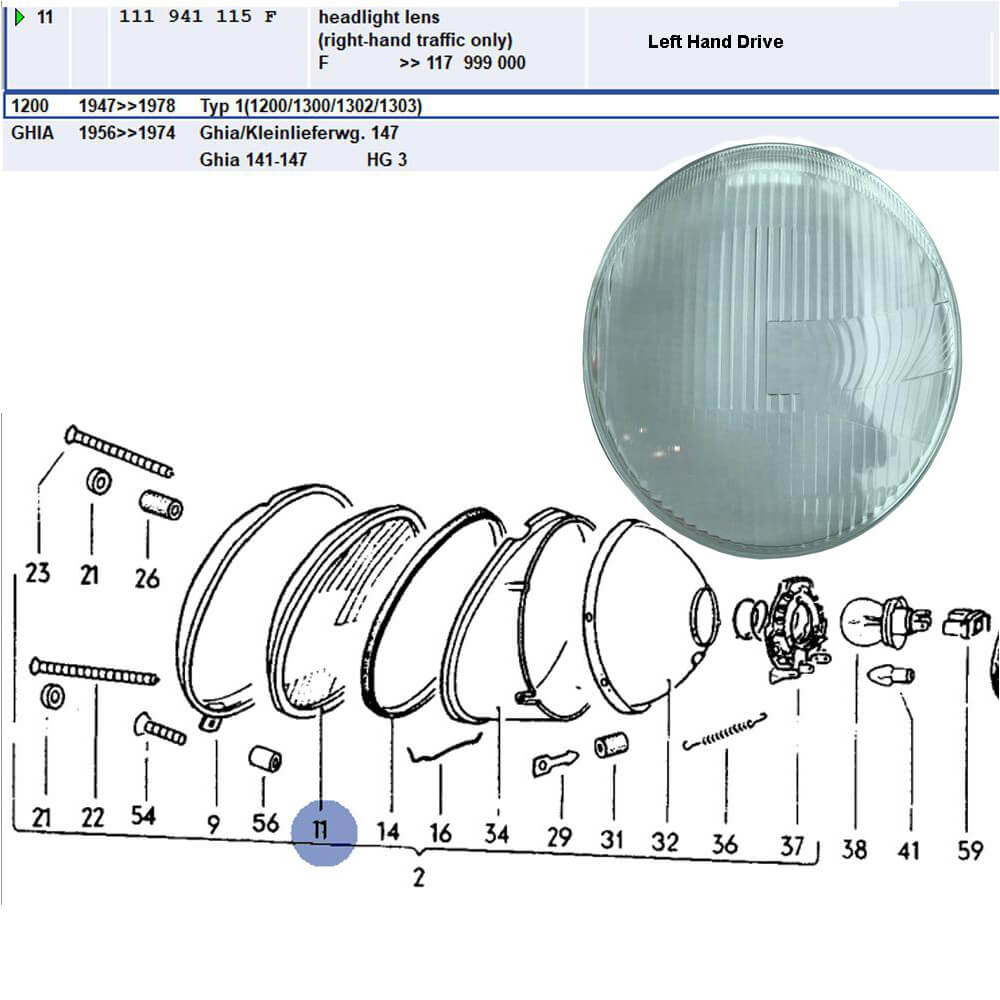Click the long screw drawing for part 23
This screenshot has height=1000, width=1000.
tap(120, 452)
